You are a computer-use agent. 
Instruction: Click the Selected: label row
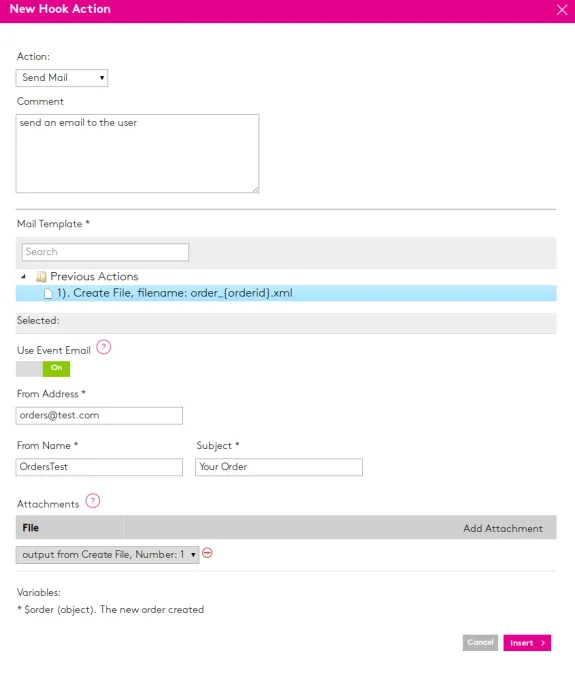click(x=286, y=323)
